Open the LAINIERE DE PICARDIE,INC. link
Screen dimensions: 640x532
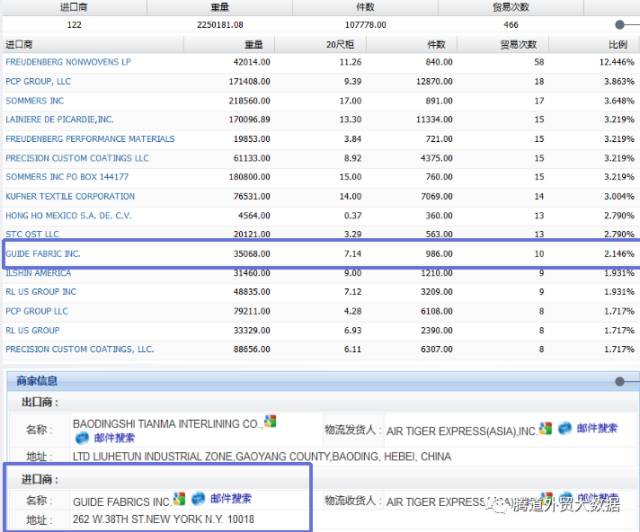tap(60, 119)
